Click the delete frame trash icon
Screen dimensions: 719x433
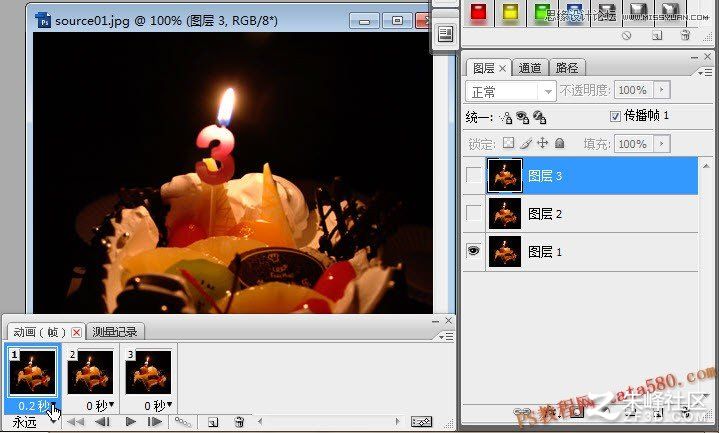point(239,422)
